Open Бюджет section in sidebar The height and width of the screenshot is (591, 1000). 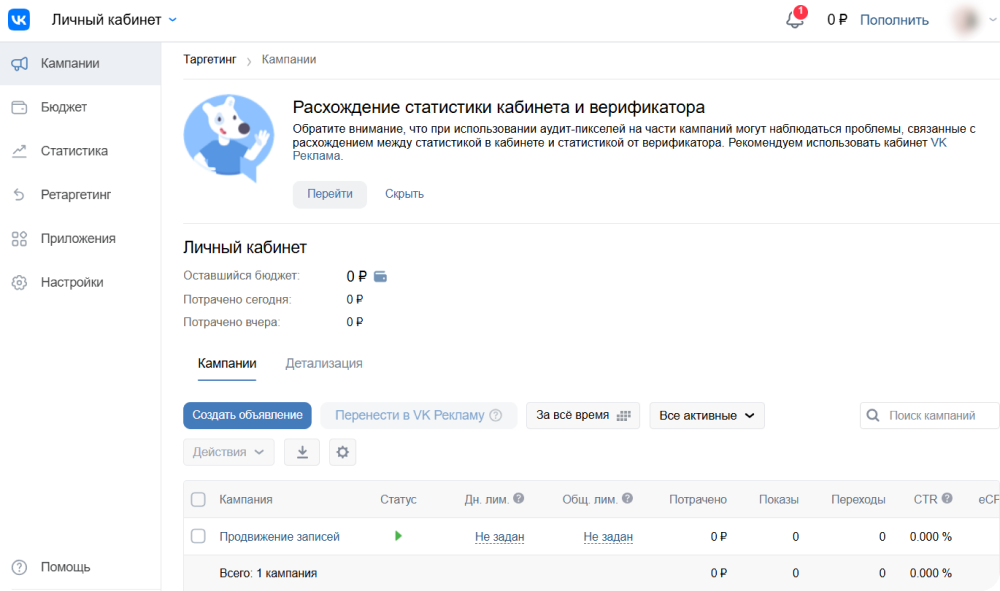tap(80, 107)
